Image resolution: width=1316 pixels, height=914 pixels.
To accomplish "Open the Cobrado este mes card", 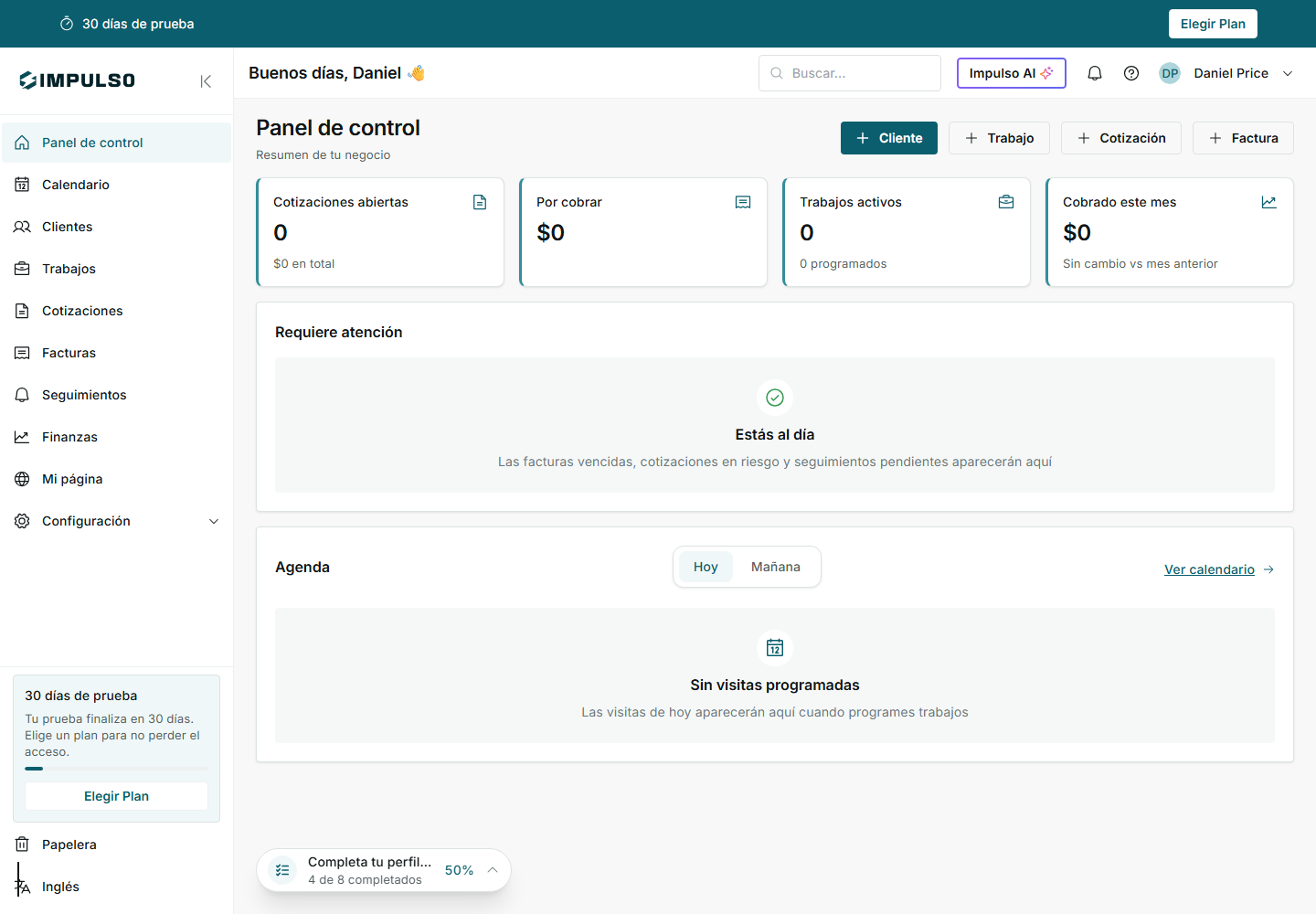I will point(1170,232).
